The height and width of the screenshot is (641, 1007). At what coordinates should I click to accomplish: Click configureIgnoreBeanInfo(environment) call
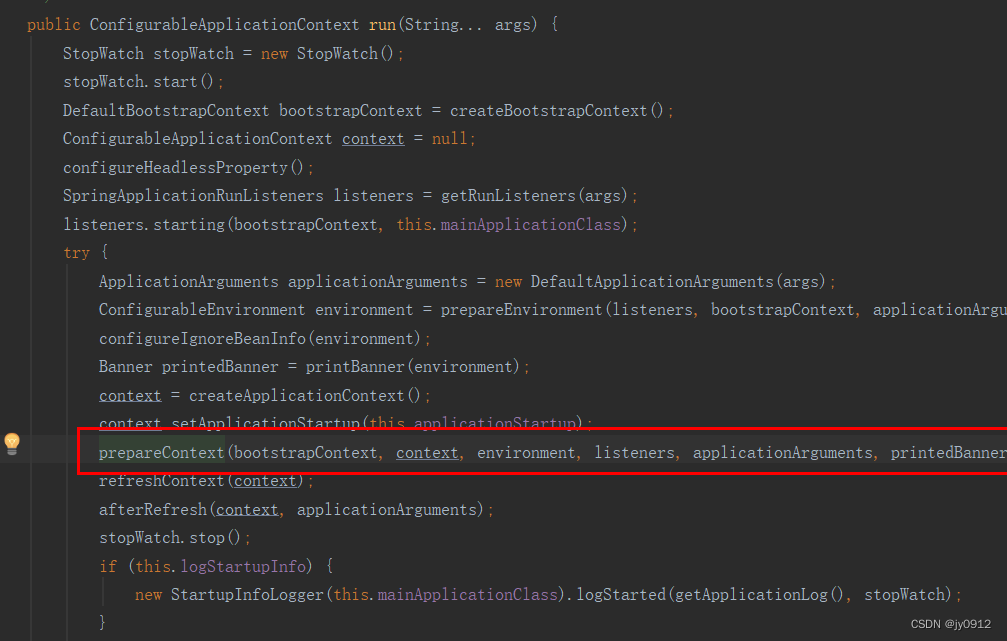tap(259, 338)
